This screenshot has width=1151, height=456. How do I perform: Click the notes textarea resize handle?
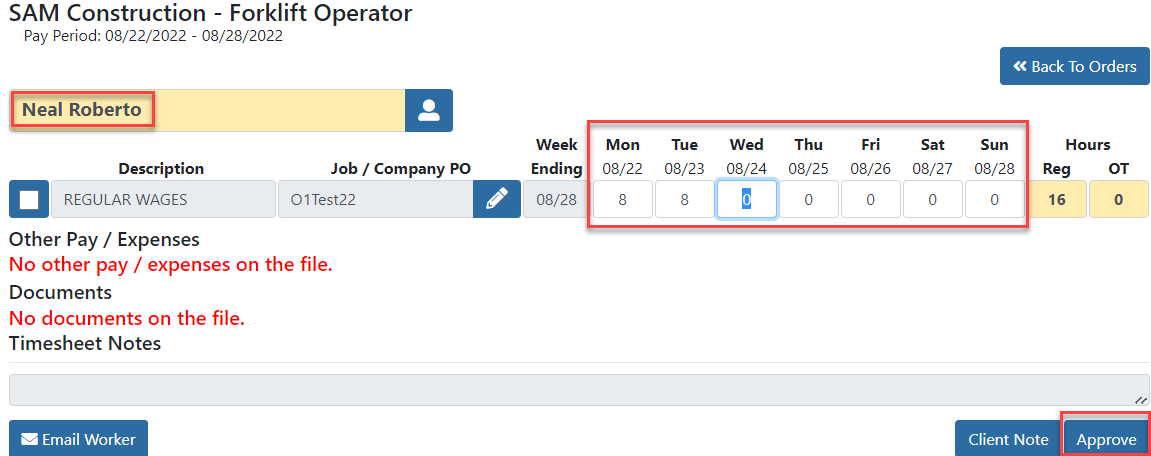pyautogui.click(x=1140, y=399)
